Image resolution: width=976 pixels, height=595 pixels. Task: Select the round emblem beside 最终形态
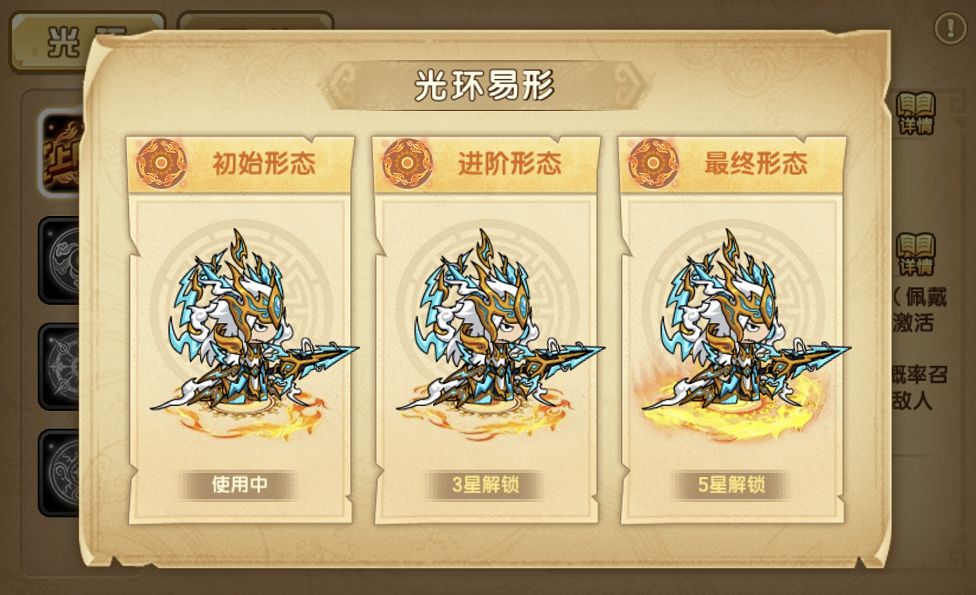(x=653, y=164)
